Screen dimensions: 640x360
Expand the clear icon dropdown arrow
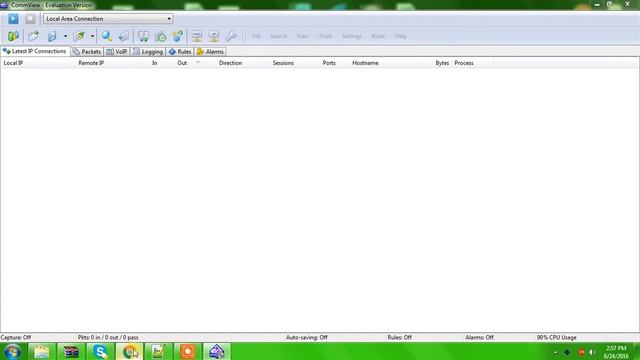[x=92, y=36]
